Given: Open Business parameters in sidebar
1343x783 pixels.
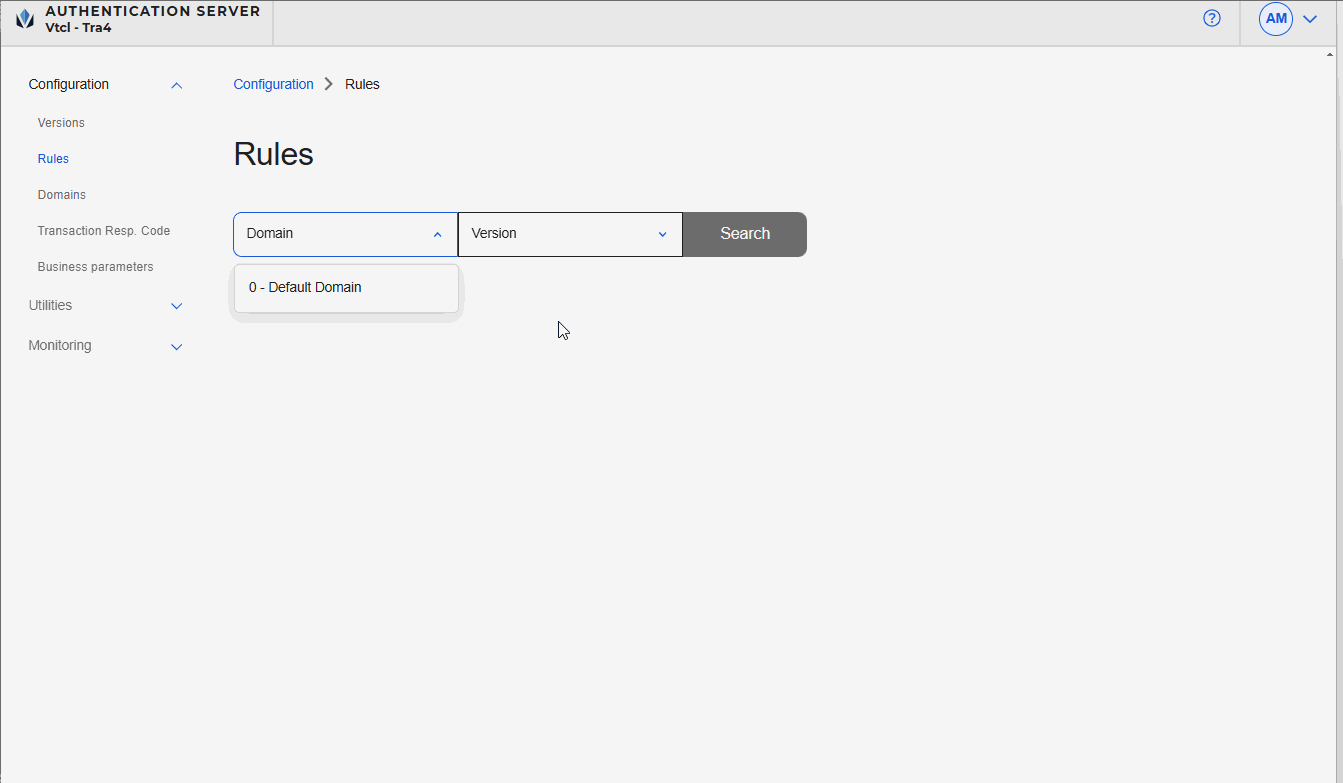Looking at the screenshot, I should tap(95, 267).
